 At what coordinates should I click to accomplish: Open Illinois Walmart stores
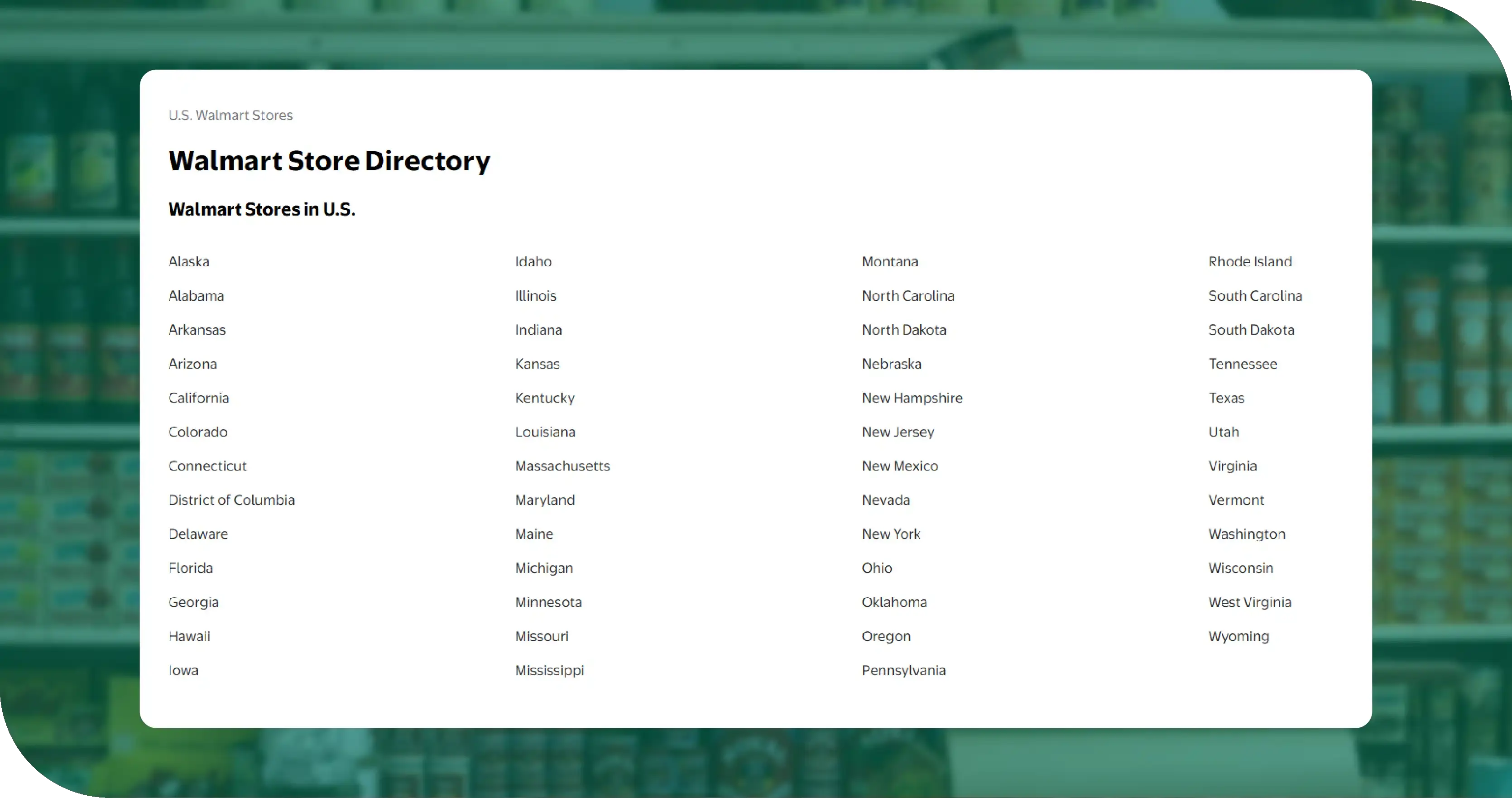coord(536,295)
